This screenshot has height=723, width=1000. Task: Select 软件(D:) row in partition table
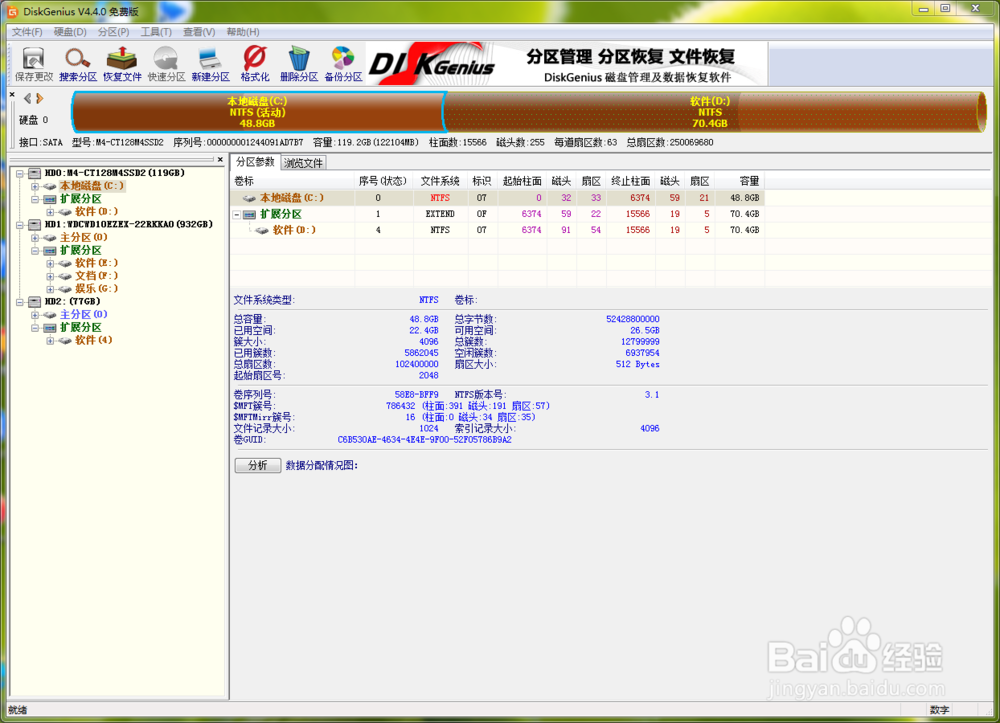click(x=497, y=230)
